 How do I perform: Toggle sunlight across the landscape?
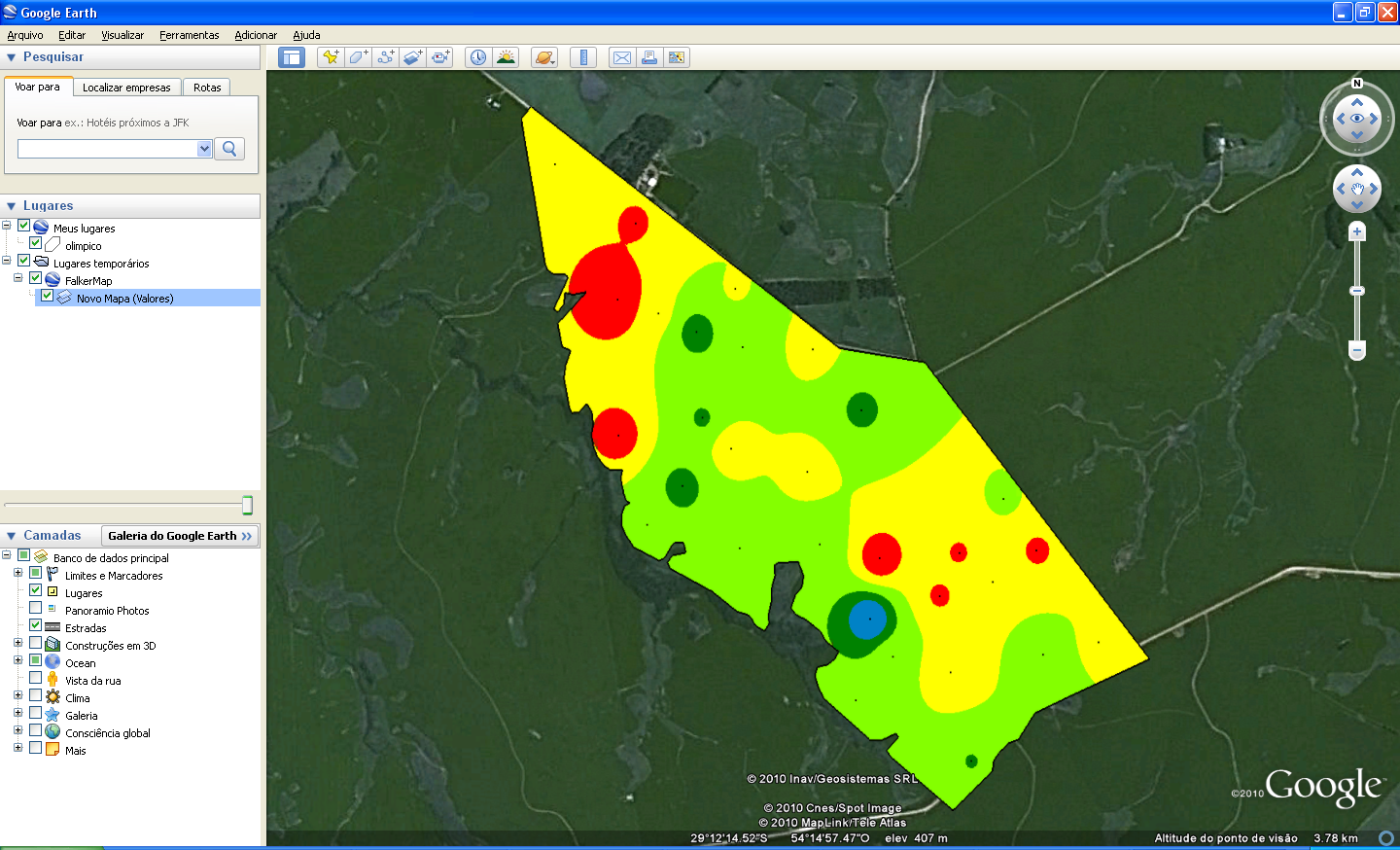(x=506, y=57)
